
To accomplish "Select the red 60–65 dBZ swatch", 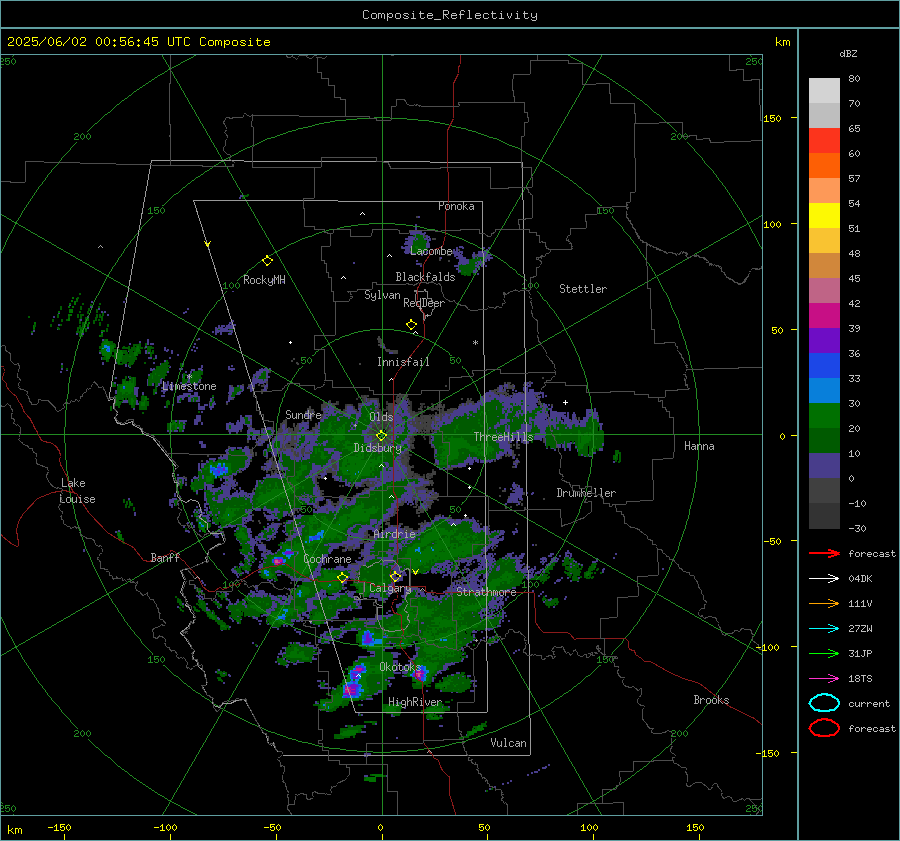I will [x=824, y=141].
